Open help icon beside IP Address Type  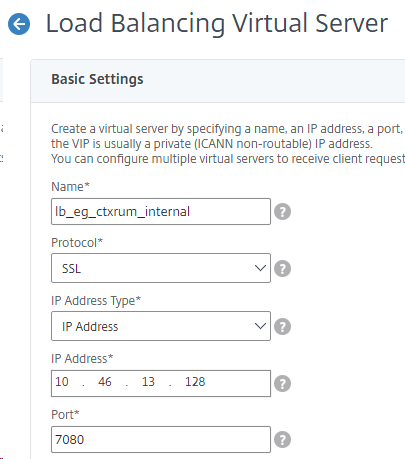282,327
